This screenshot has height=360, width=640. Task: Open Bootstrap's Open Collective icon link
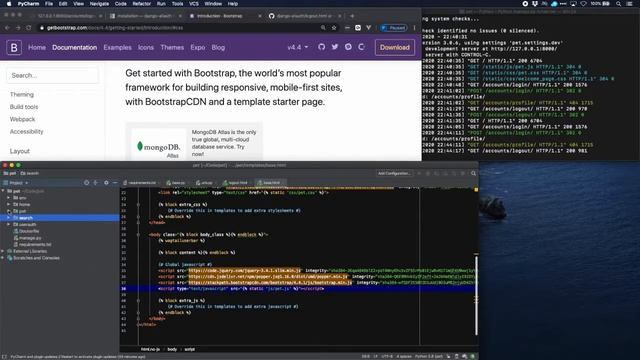(x=361, y=47)
